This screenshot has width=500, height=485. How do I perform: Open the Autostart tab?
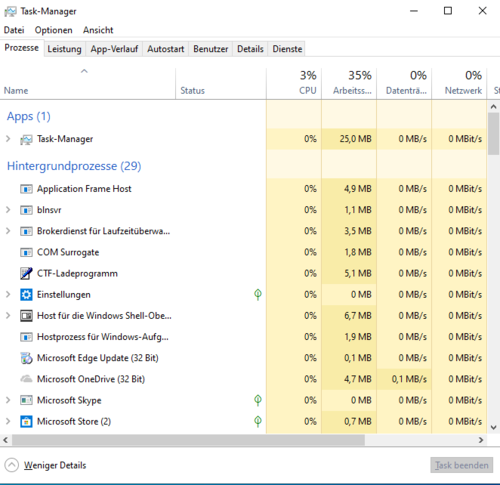pyautogui.click(x=166, y=49)
